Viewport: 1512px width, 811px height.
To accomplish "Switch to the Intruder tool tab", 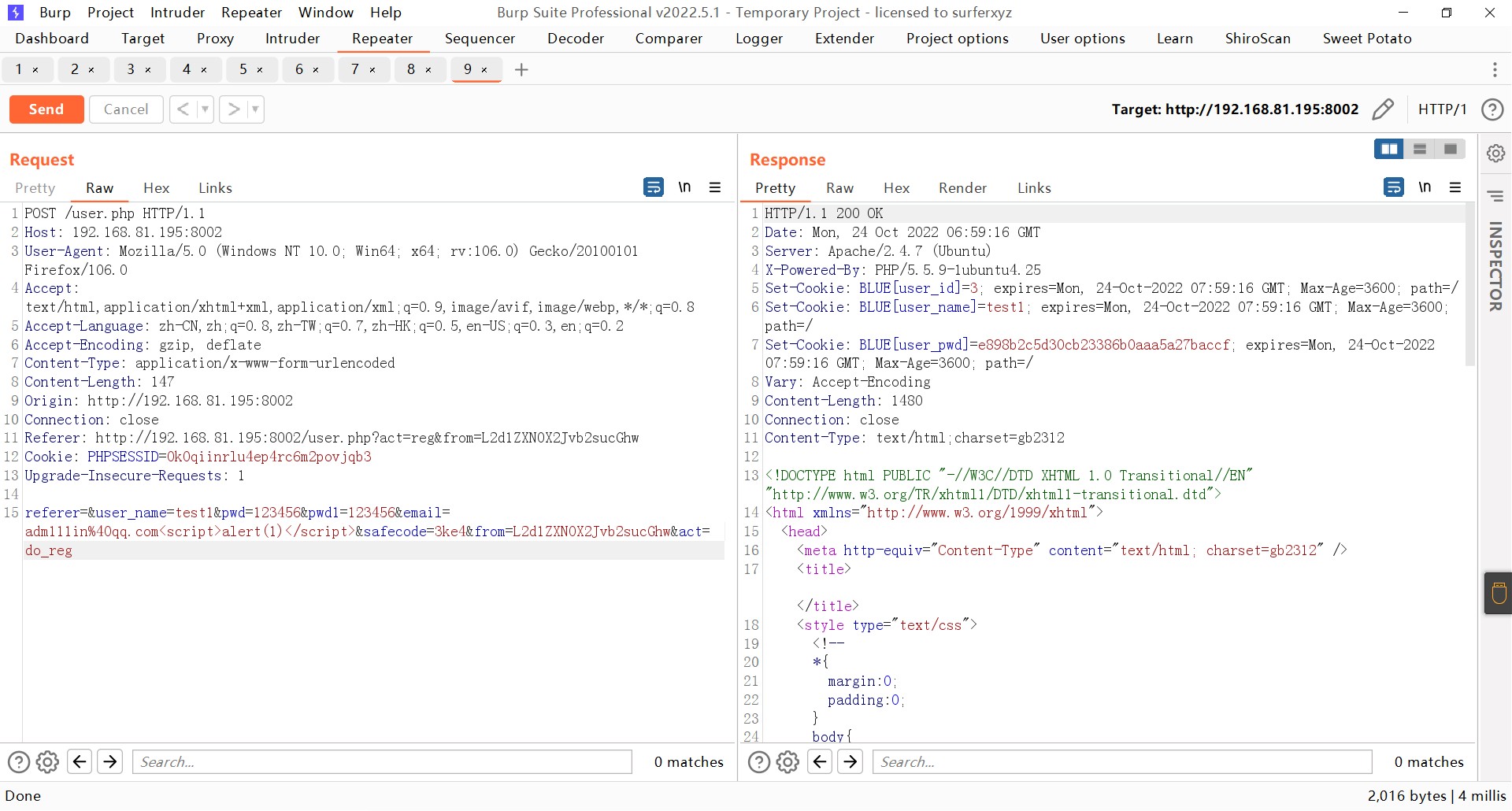I will pos(292,39).
